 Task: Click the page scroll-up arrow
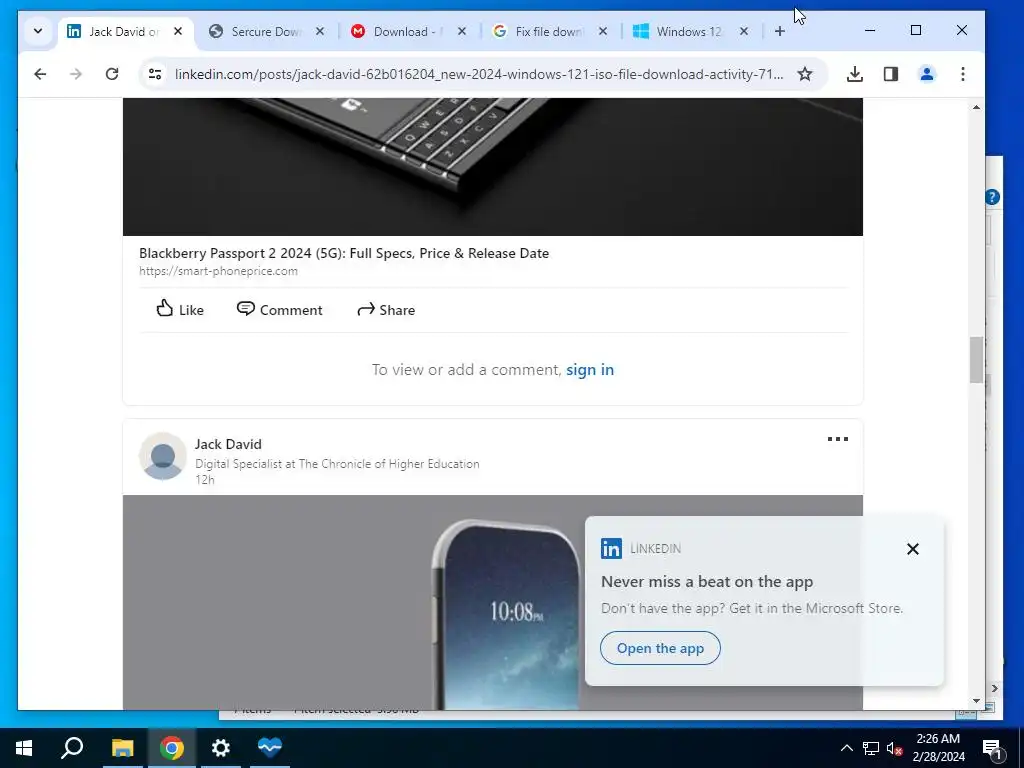(x=976, y=107)
